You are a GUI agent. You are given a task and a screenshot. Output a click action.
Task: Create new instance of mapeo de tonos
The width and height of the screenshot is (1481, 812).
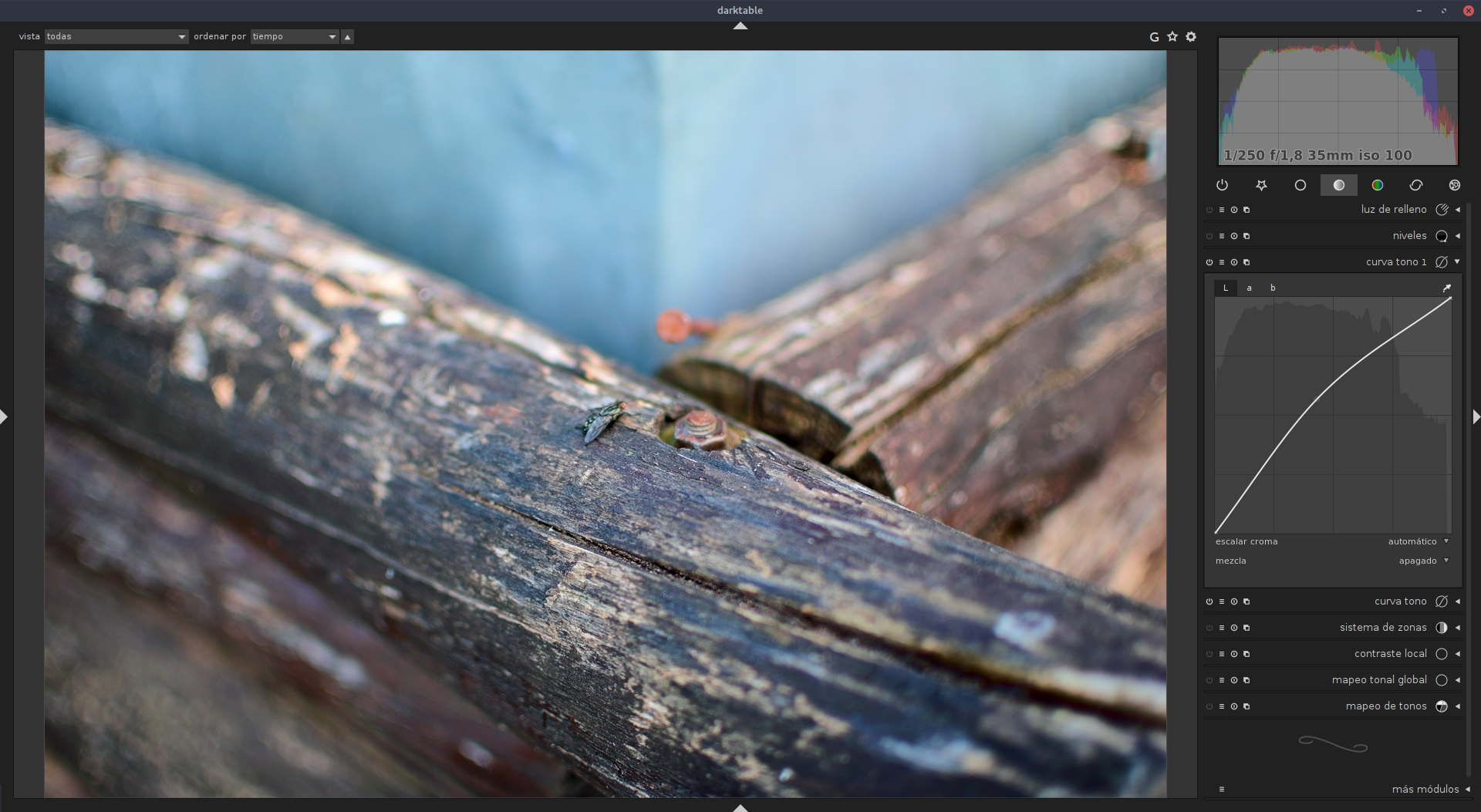click(x=1247, y=706)
